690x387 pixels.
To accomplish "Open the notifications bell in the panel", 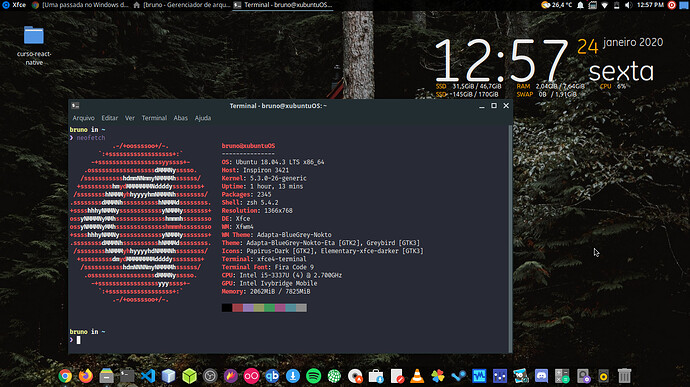I will (580, 5).
